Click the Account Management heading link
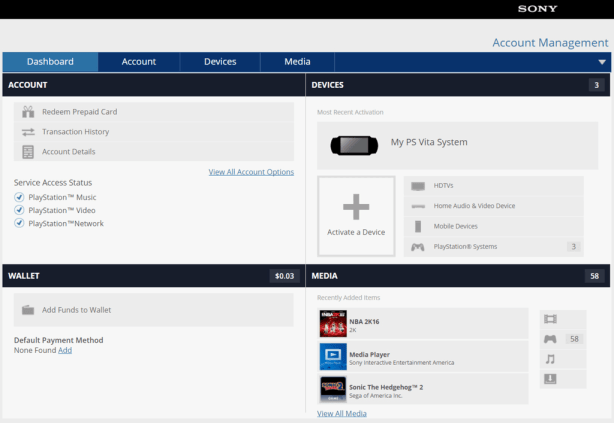Screen dimensions: 614x423 (550, 42)
